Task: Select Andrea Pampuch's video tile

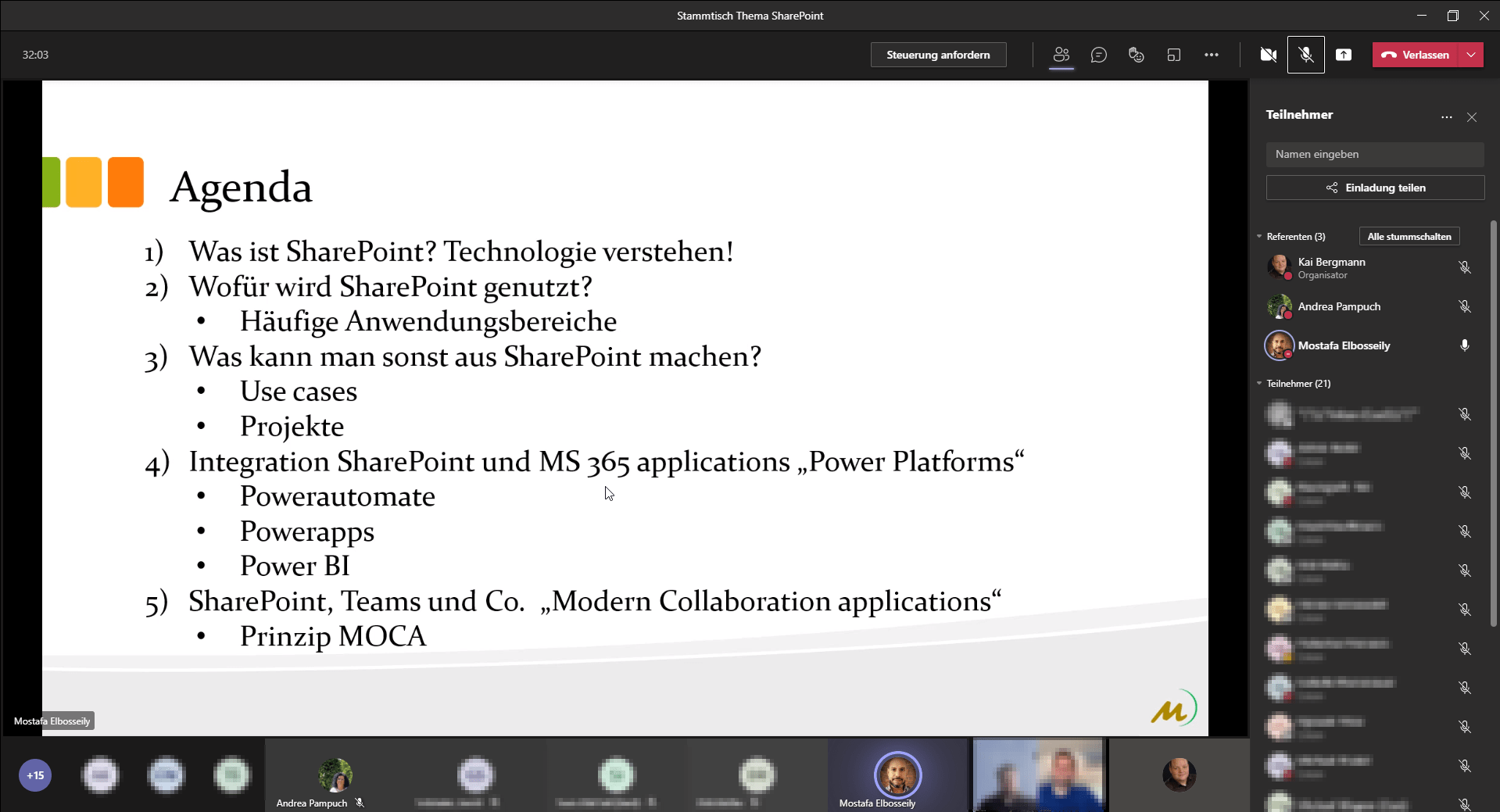Action: point(335,776)
